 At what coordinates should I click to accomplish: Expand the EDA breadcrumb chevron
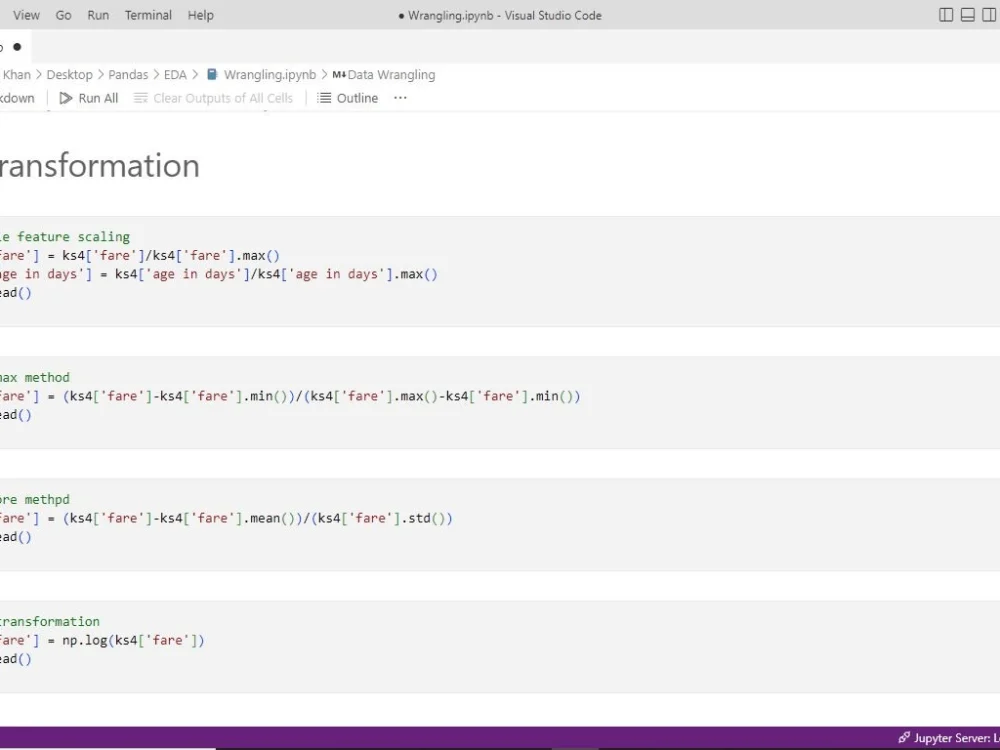pos(194,74)
